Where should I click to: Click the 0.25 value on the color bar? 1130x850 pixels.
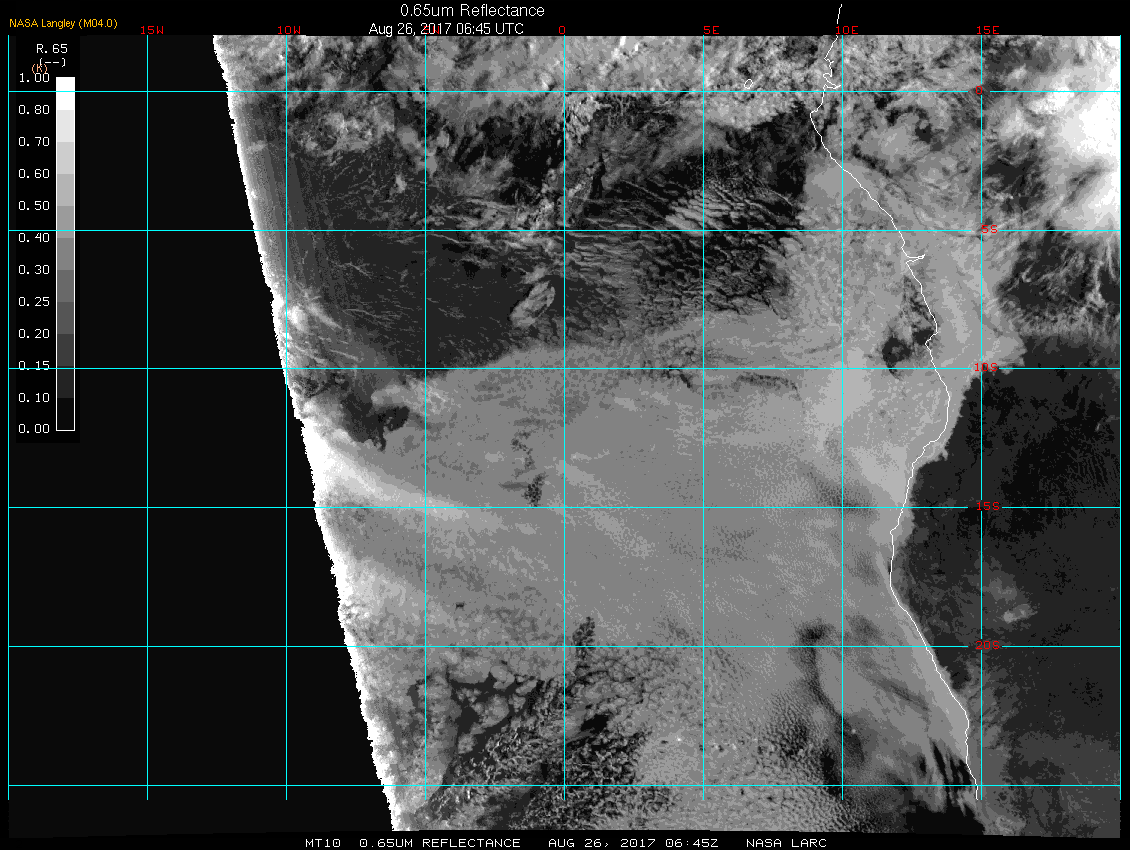pyautogui.click(x=34, y=301)
